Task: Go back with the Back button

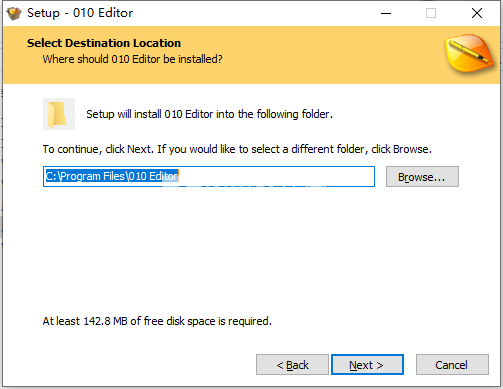Action: coord(292,365)
